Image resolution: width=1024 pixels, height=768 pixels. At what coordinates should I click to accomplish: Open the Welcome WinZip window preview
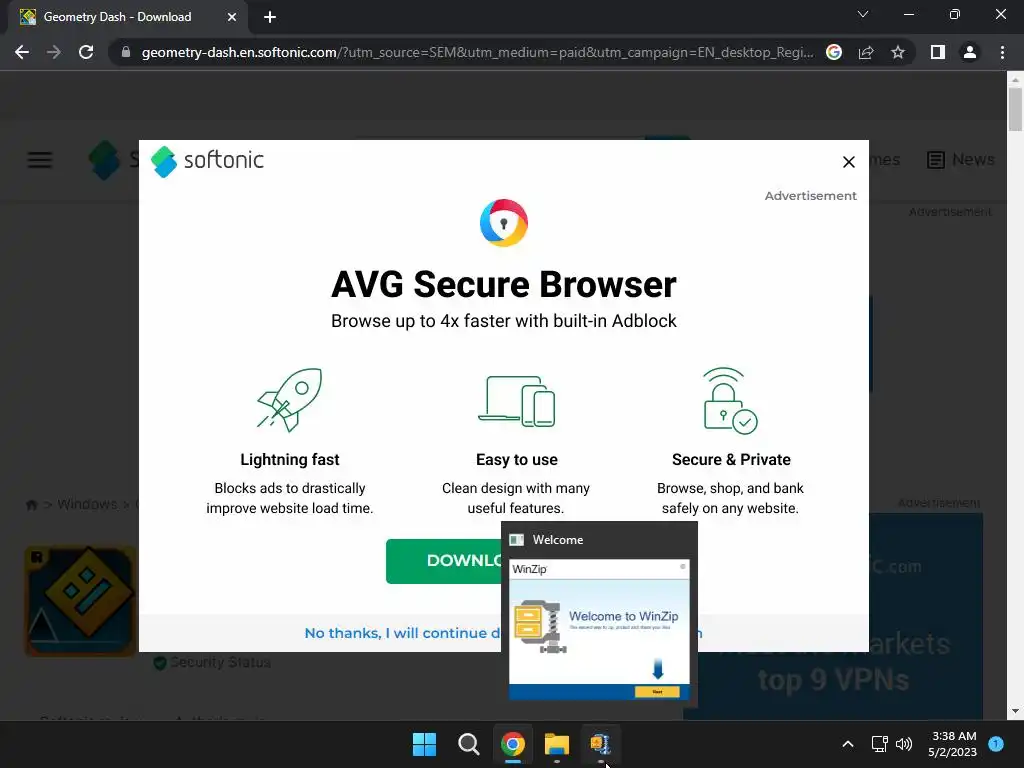pyautogui.click(x=599, y=630)
